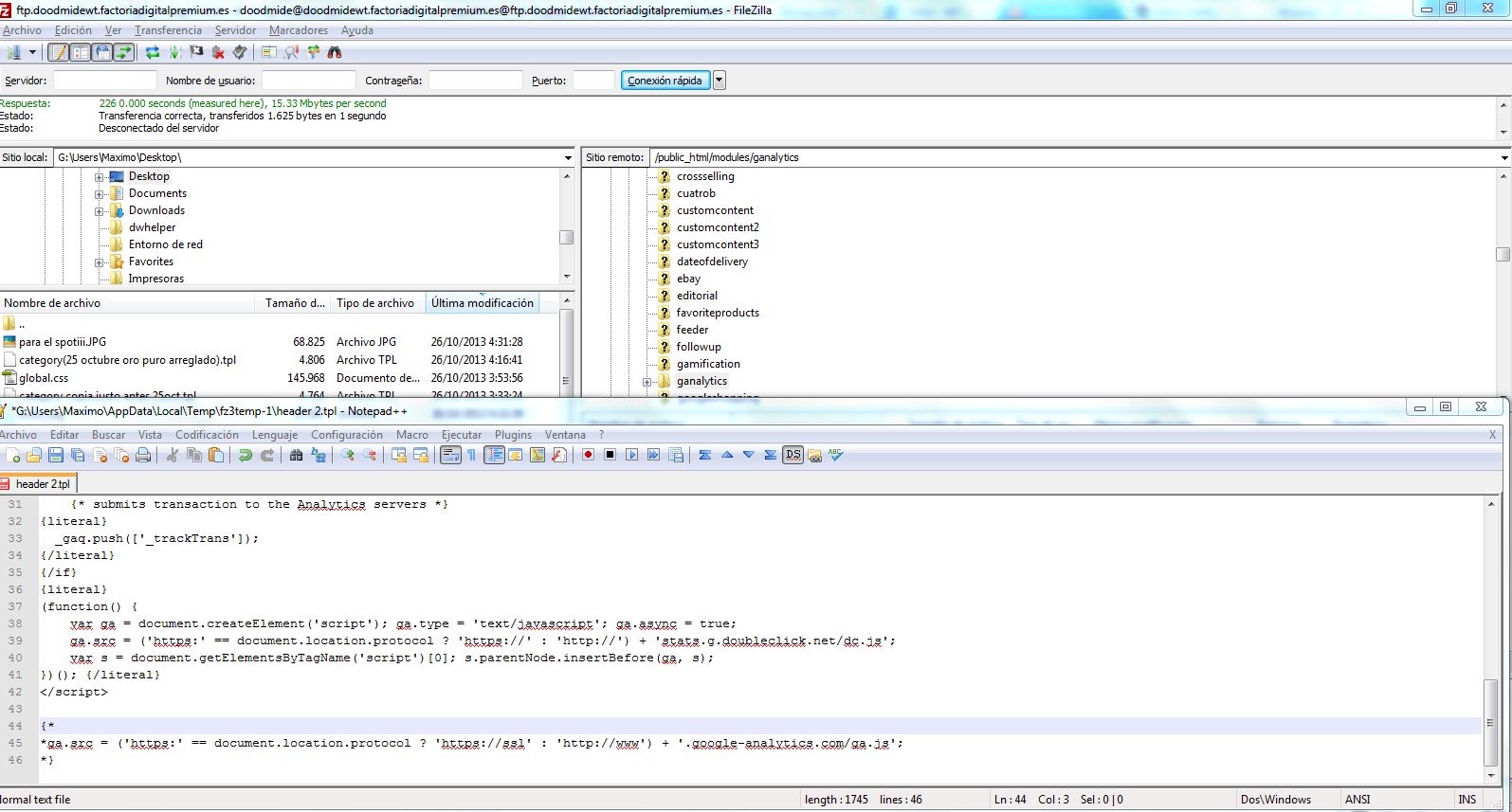Image resolution: width=1512 pixels, height=812 pixels.
Task: Toggle the transfer queue display button
Action: click(x=124, y=53)
